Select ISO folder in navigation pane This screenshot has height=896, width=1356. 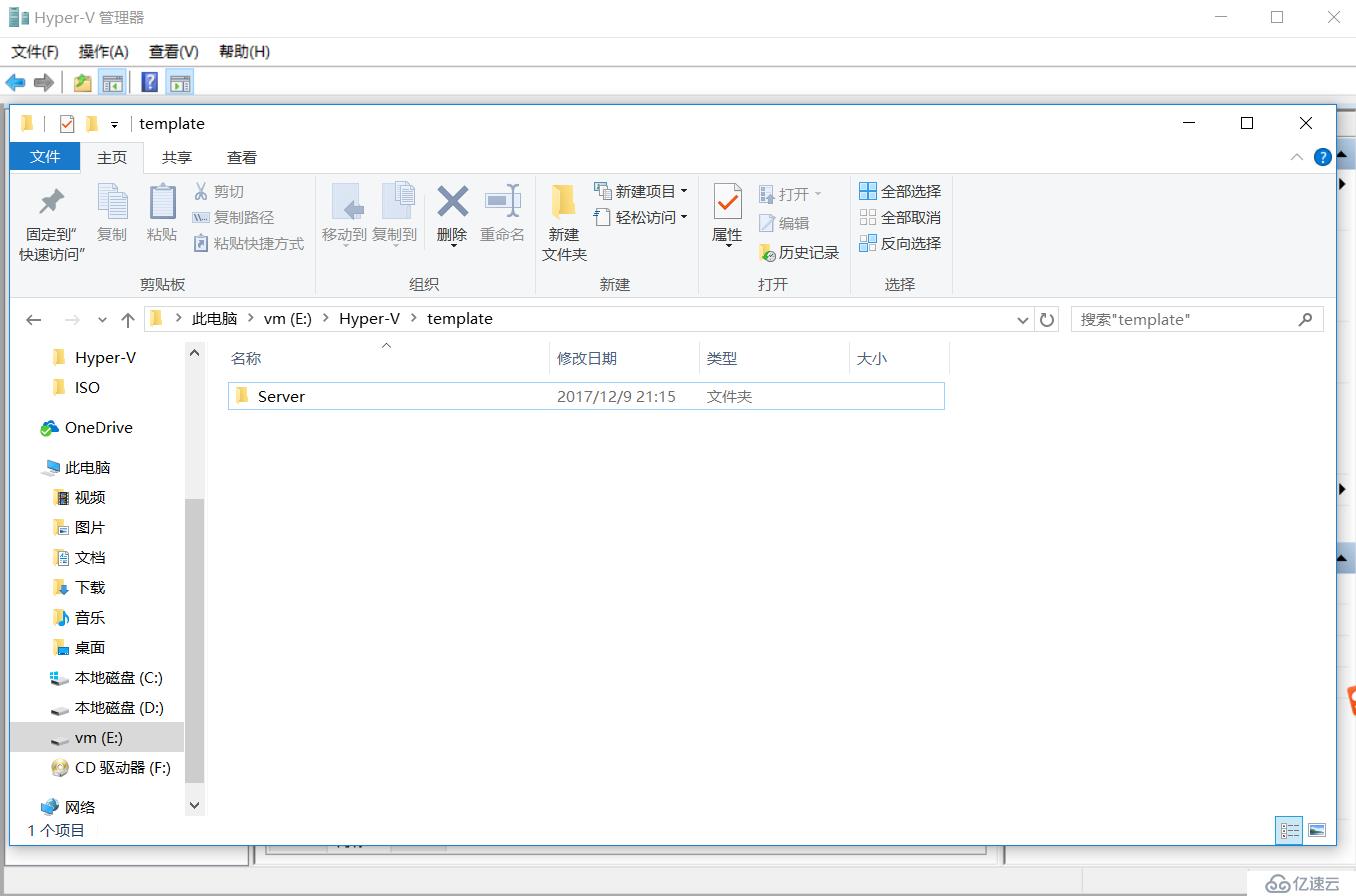[87, 387]
